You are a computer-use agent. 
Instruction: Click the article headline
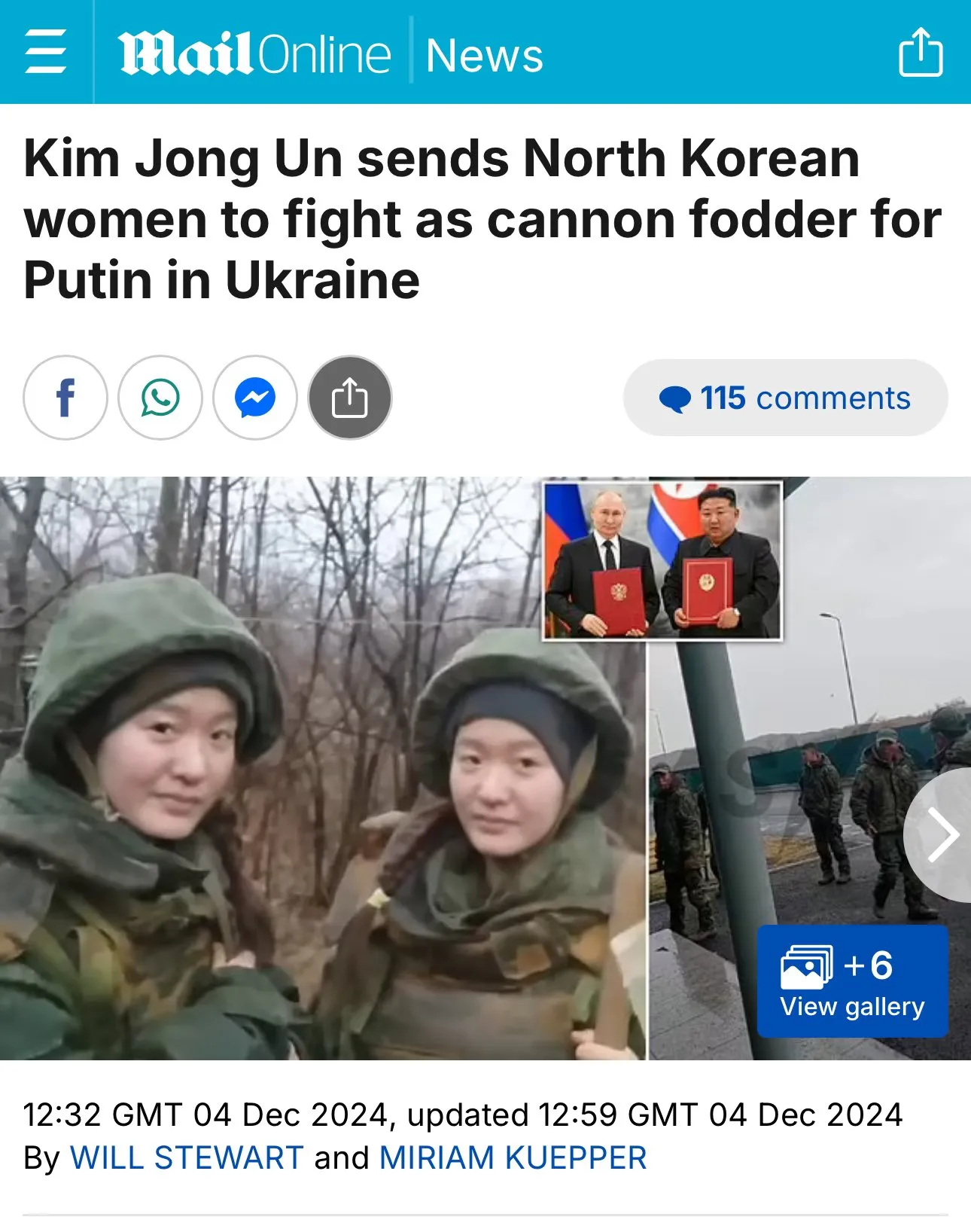click(482, 219)
